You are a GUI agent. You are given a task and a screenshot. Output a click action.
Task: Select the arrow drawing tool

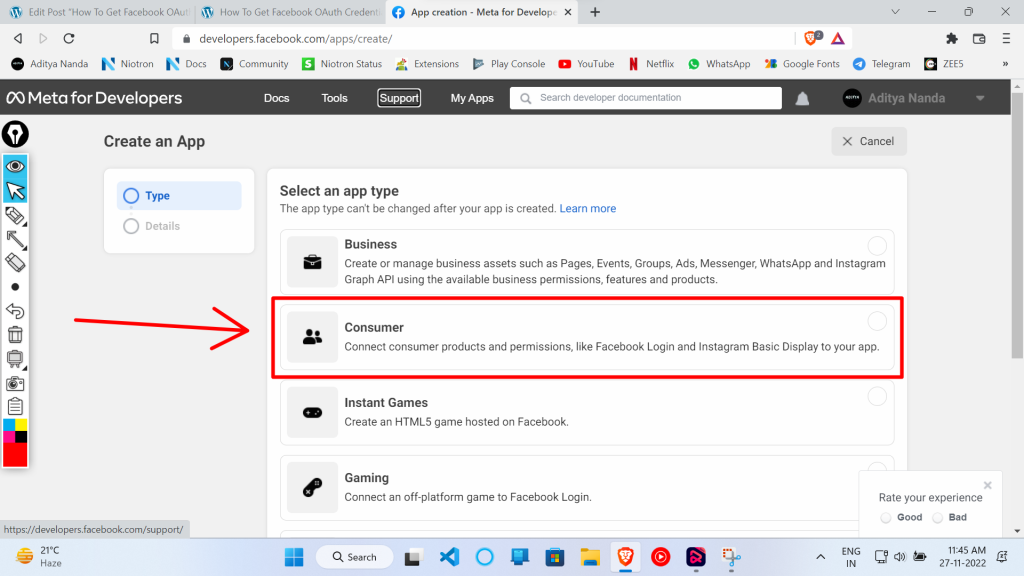click(15, 240)
